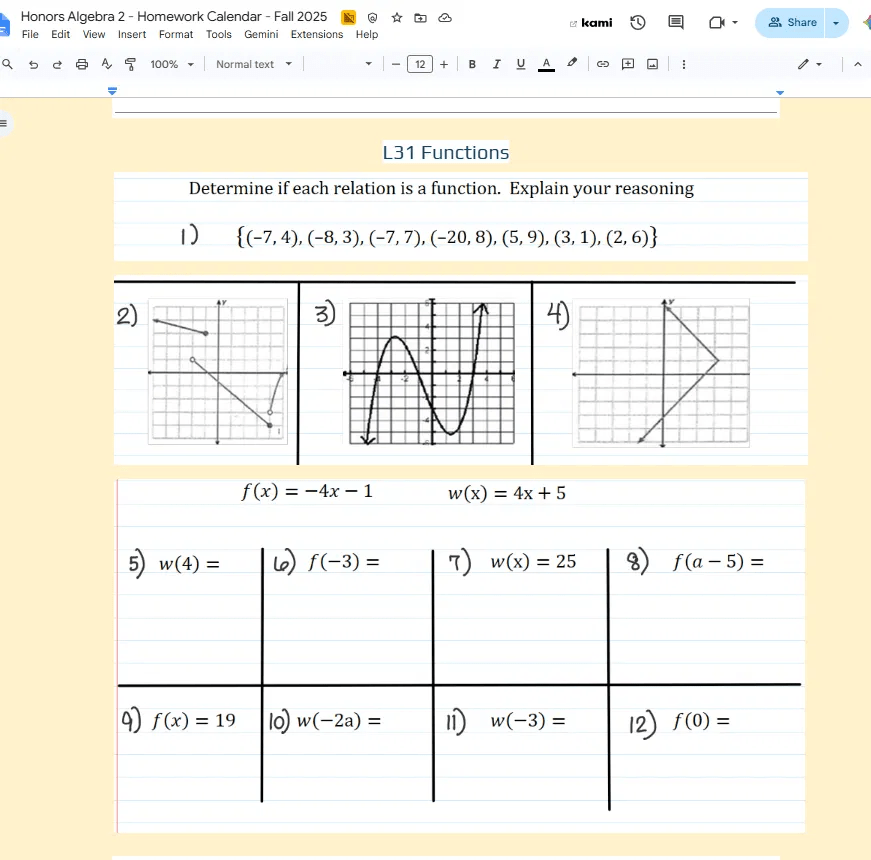Open more toolbar options
871x860 pixels.
pyautogui.click(x=684, y=64)
